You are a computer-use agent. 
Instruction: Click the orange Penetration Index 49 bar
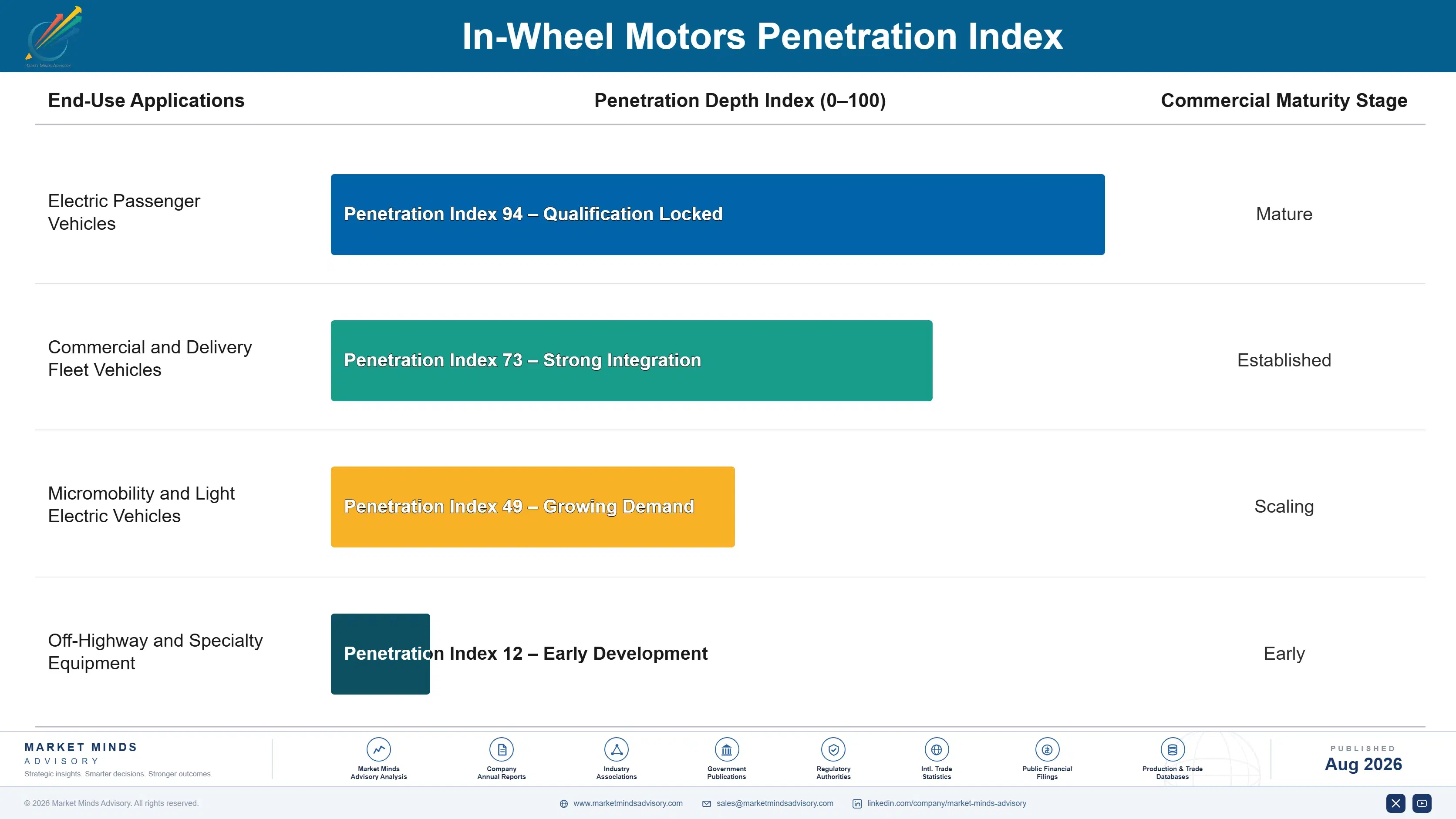pyautogui.click(x=533, y=507)
